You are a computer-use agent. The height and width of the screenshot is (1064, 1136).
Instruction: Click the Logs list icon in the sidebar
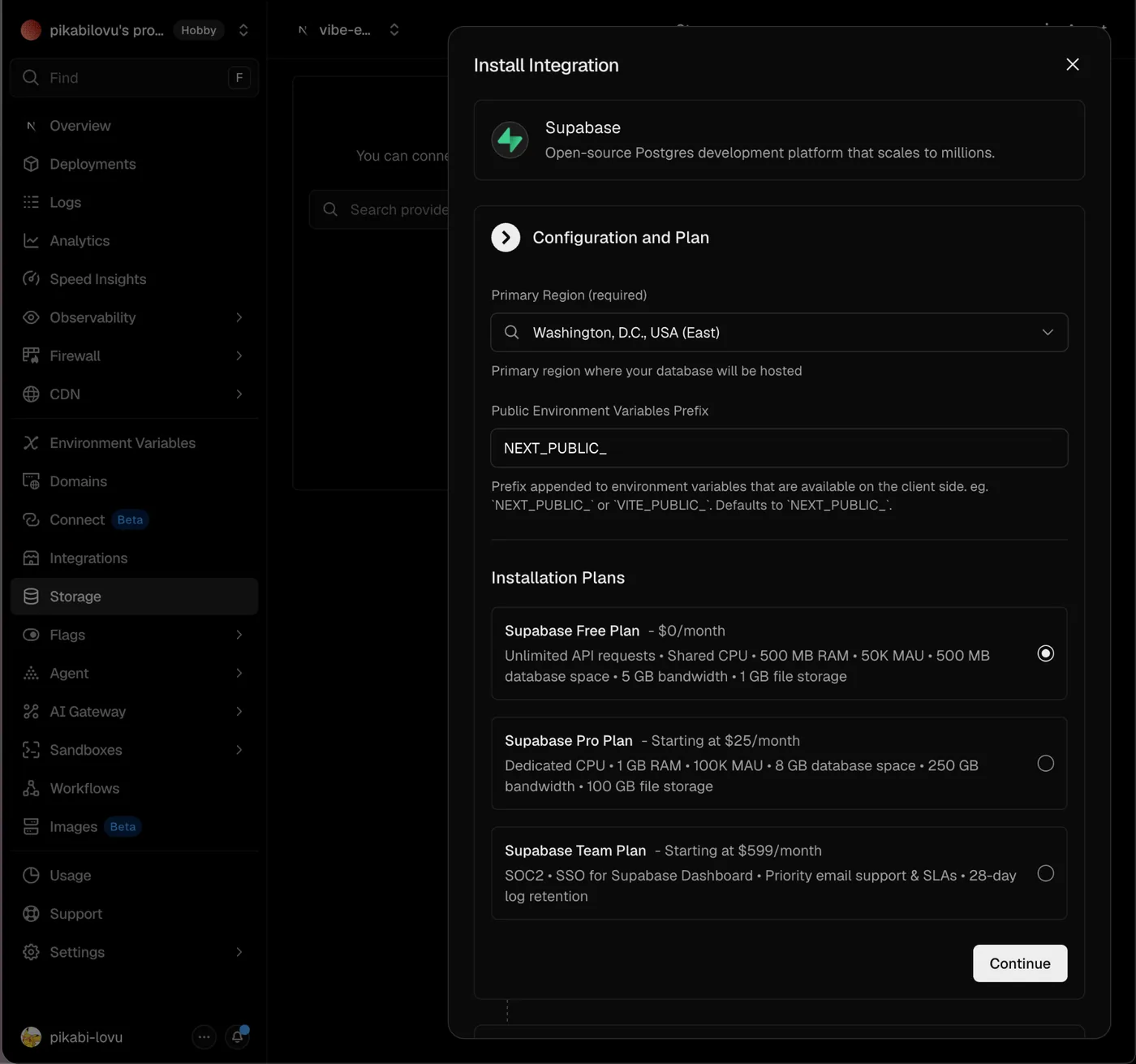(x=31, y=202)
